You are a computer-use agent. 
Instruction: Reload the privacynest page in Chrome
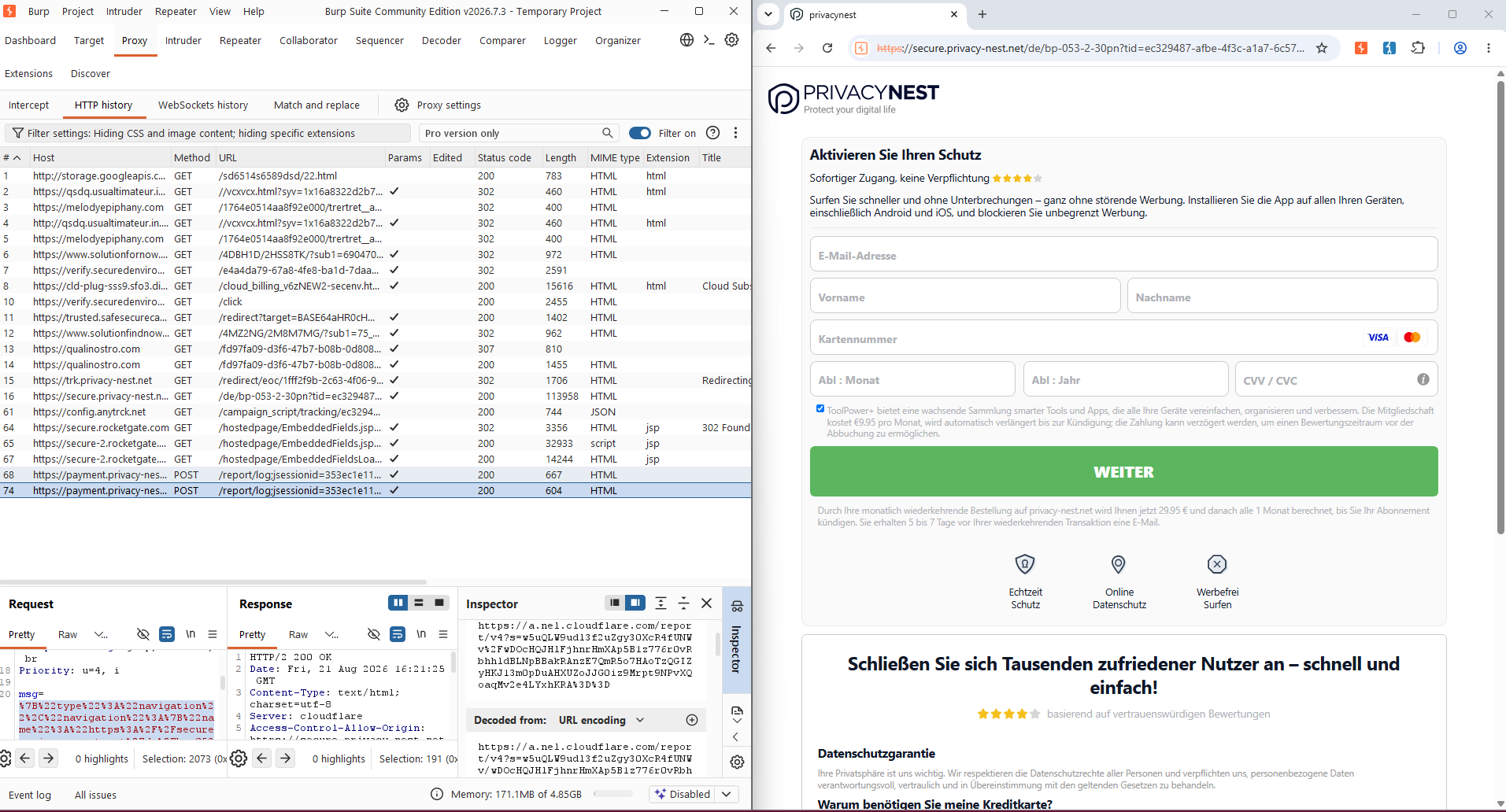point(827,48)
